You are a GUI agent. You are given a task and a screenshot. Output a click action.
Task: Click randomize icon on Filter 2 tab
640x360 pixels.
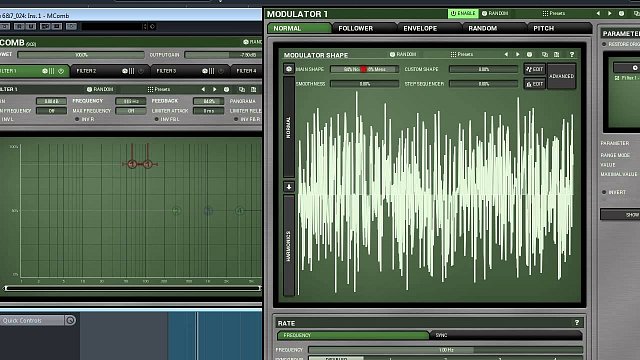125,71
